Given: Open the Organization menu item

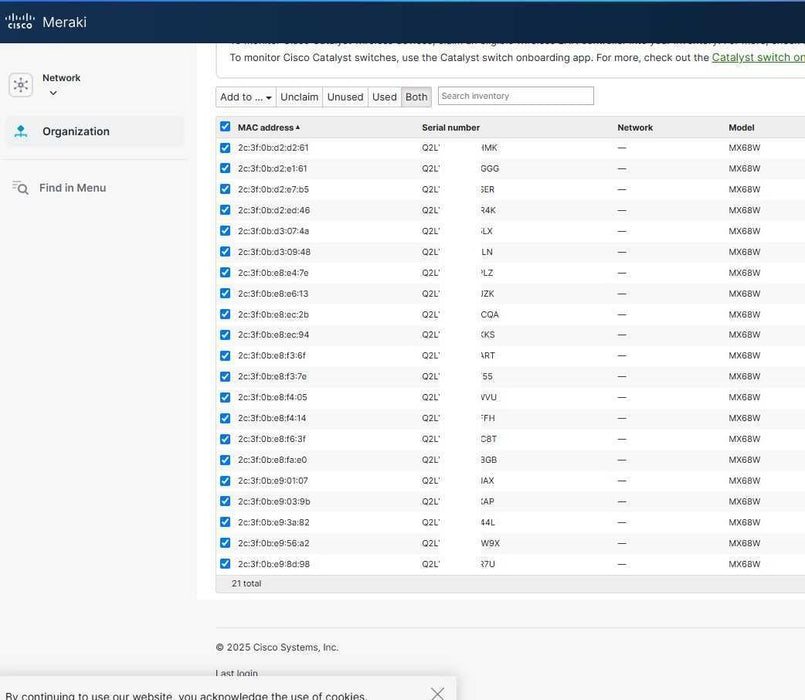Looking at the screenshot, I should point(94,131).
